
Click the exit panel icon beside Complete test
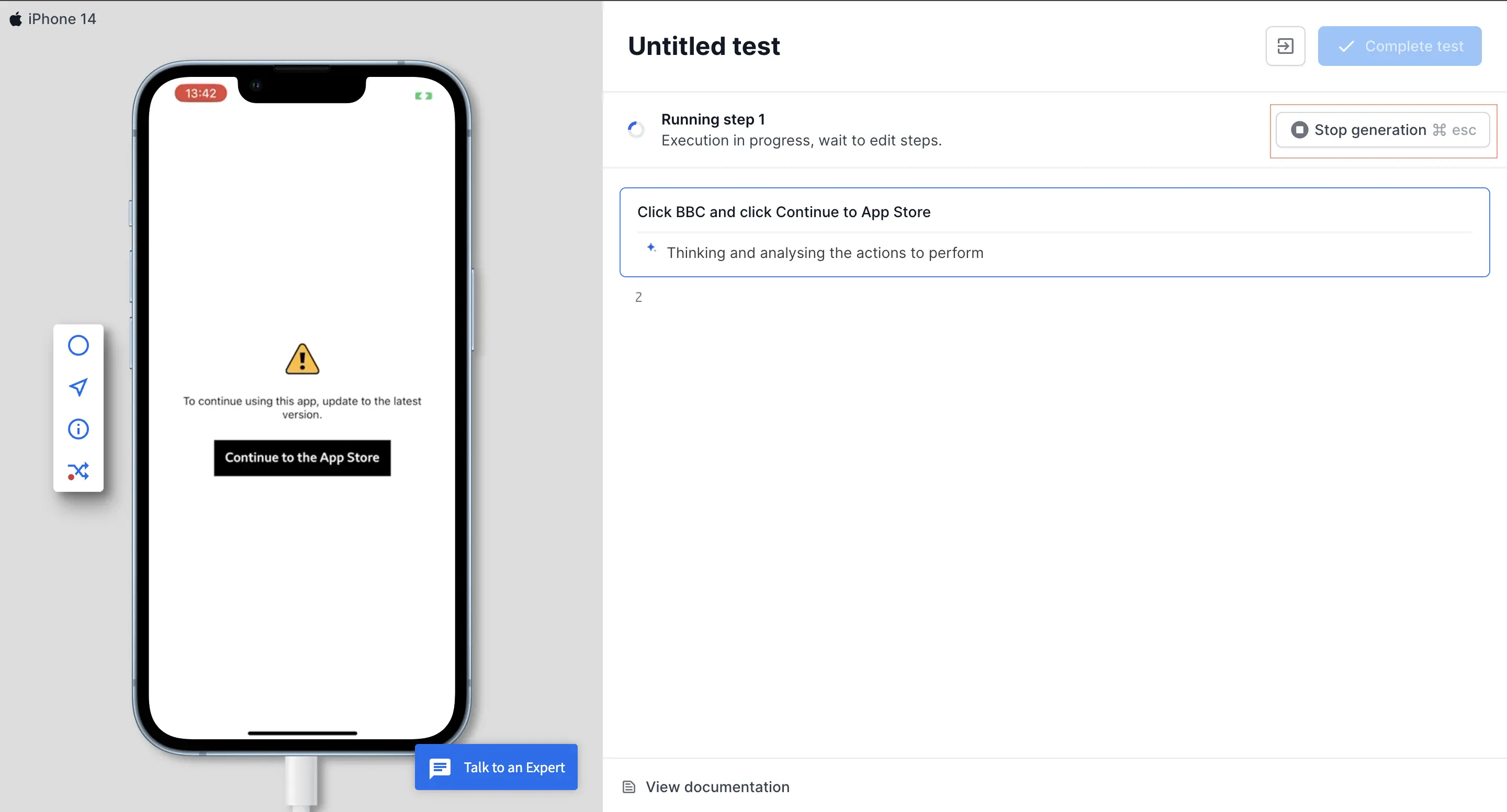1285,46
